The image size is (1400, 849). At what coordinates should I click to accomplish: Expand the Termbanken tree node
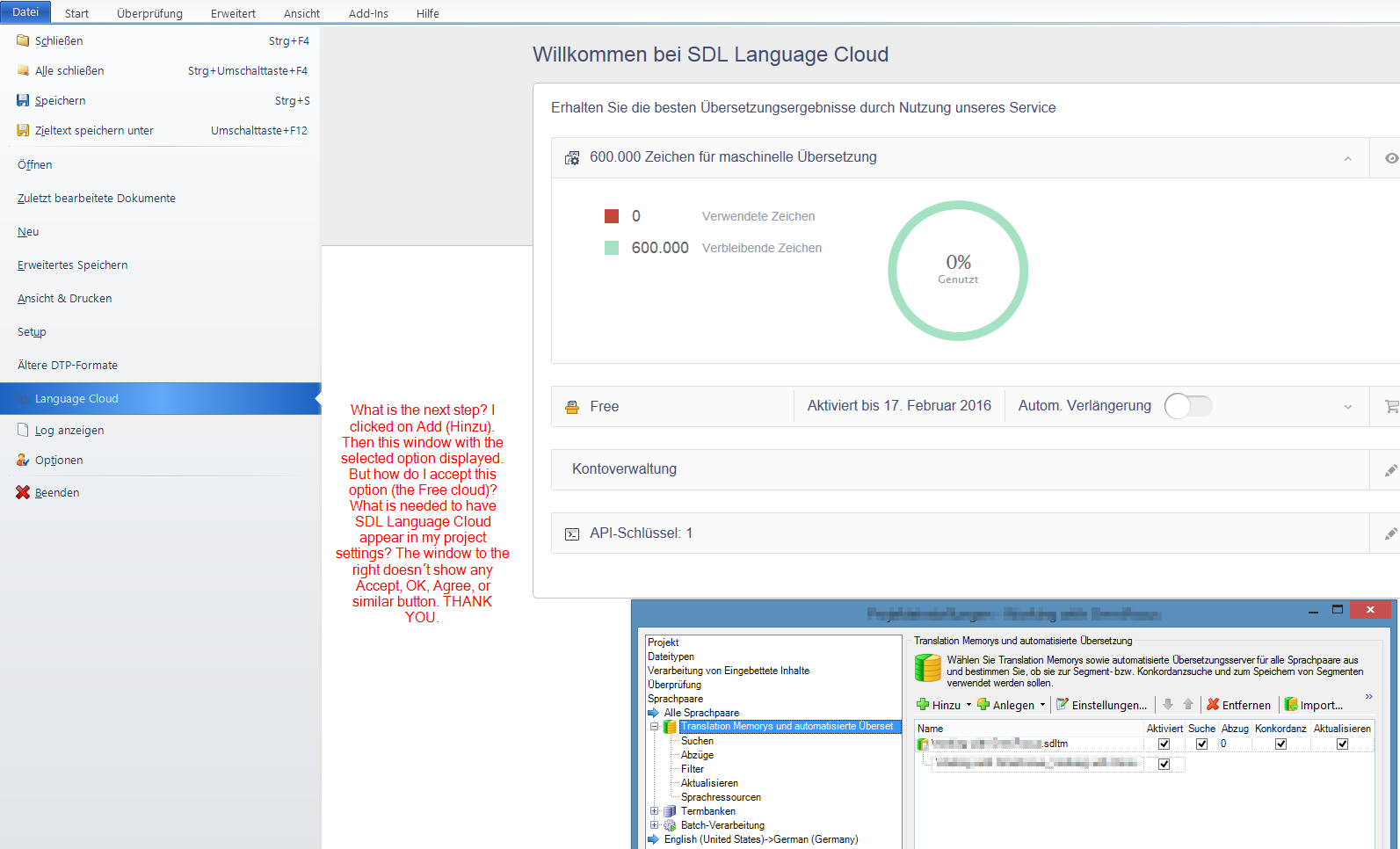pos(654,811)
